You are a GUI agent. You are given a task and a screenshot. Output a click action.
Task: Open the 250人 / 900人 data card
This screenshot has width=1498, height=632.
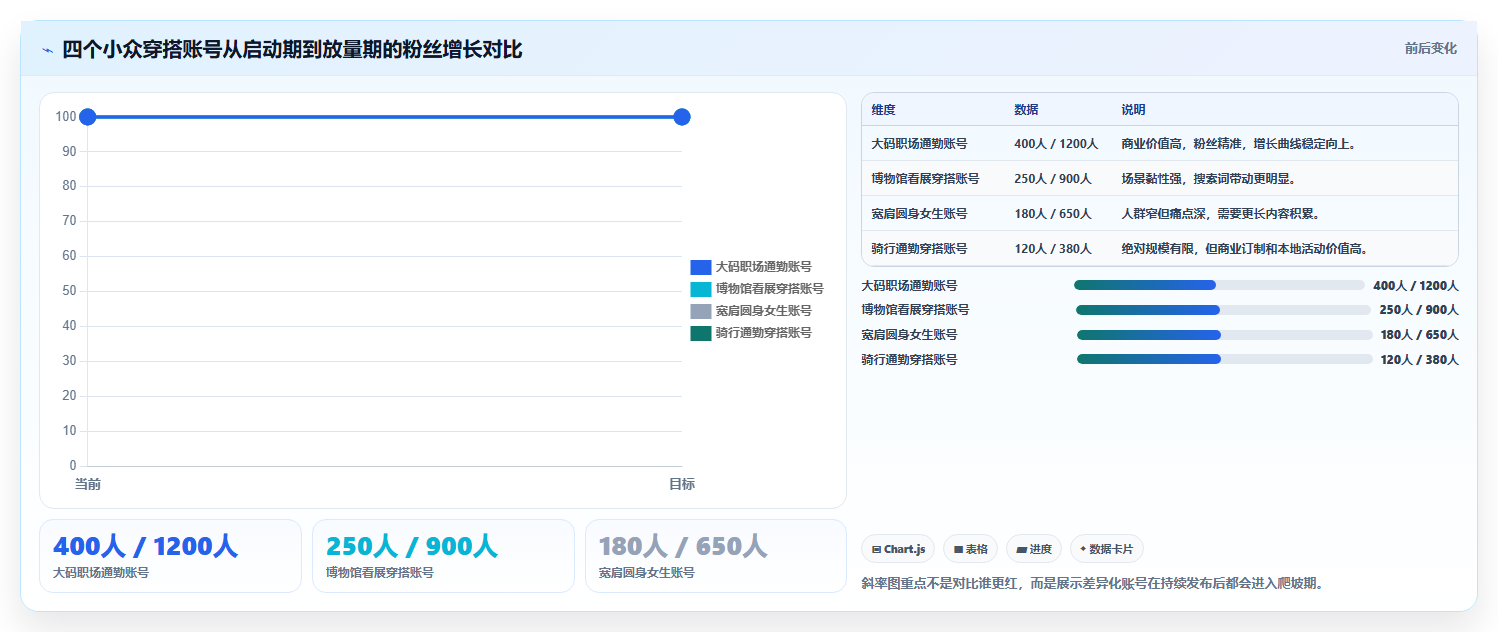pyautogui.click(x=443, y=556)
